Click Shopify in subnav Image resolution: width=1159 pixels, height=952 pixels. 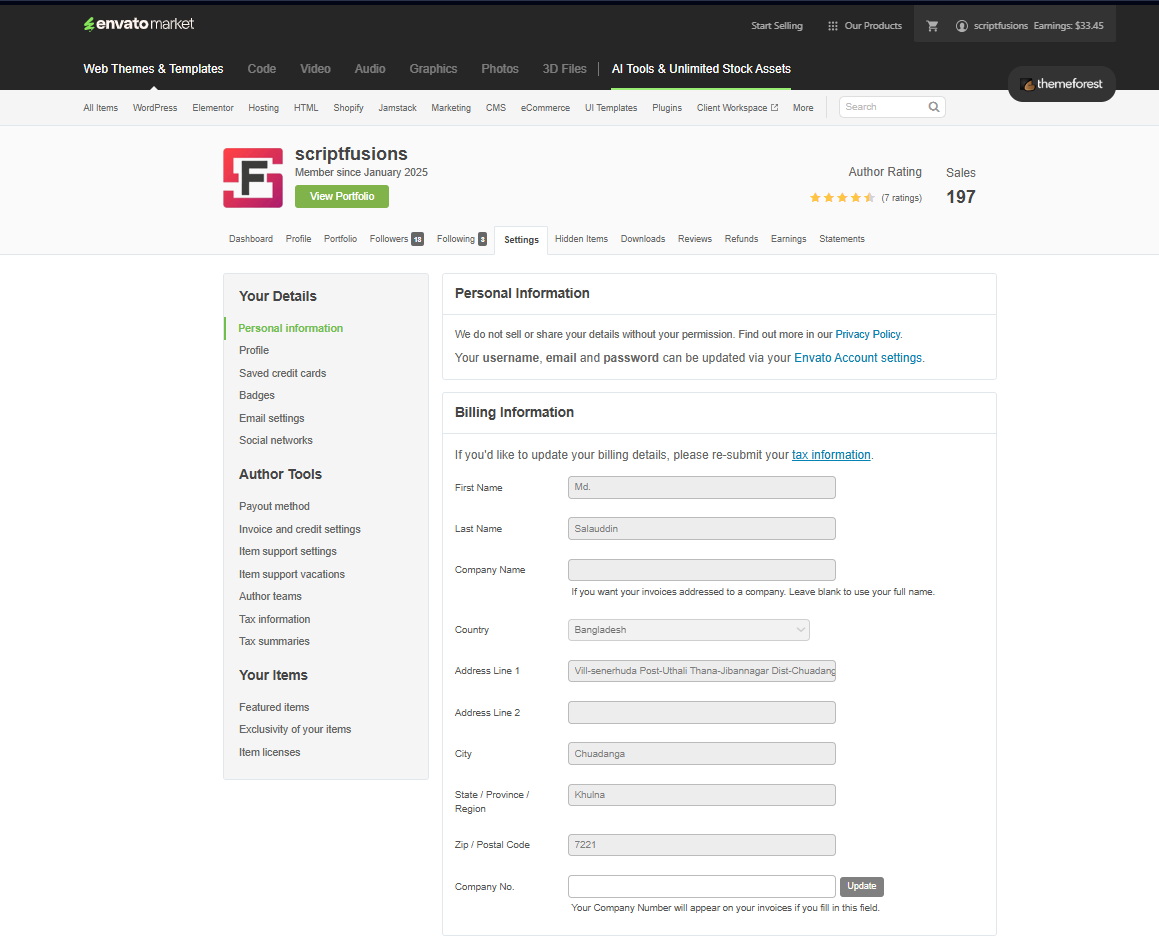(348, 108)
